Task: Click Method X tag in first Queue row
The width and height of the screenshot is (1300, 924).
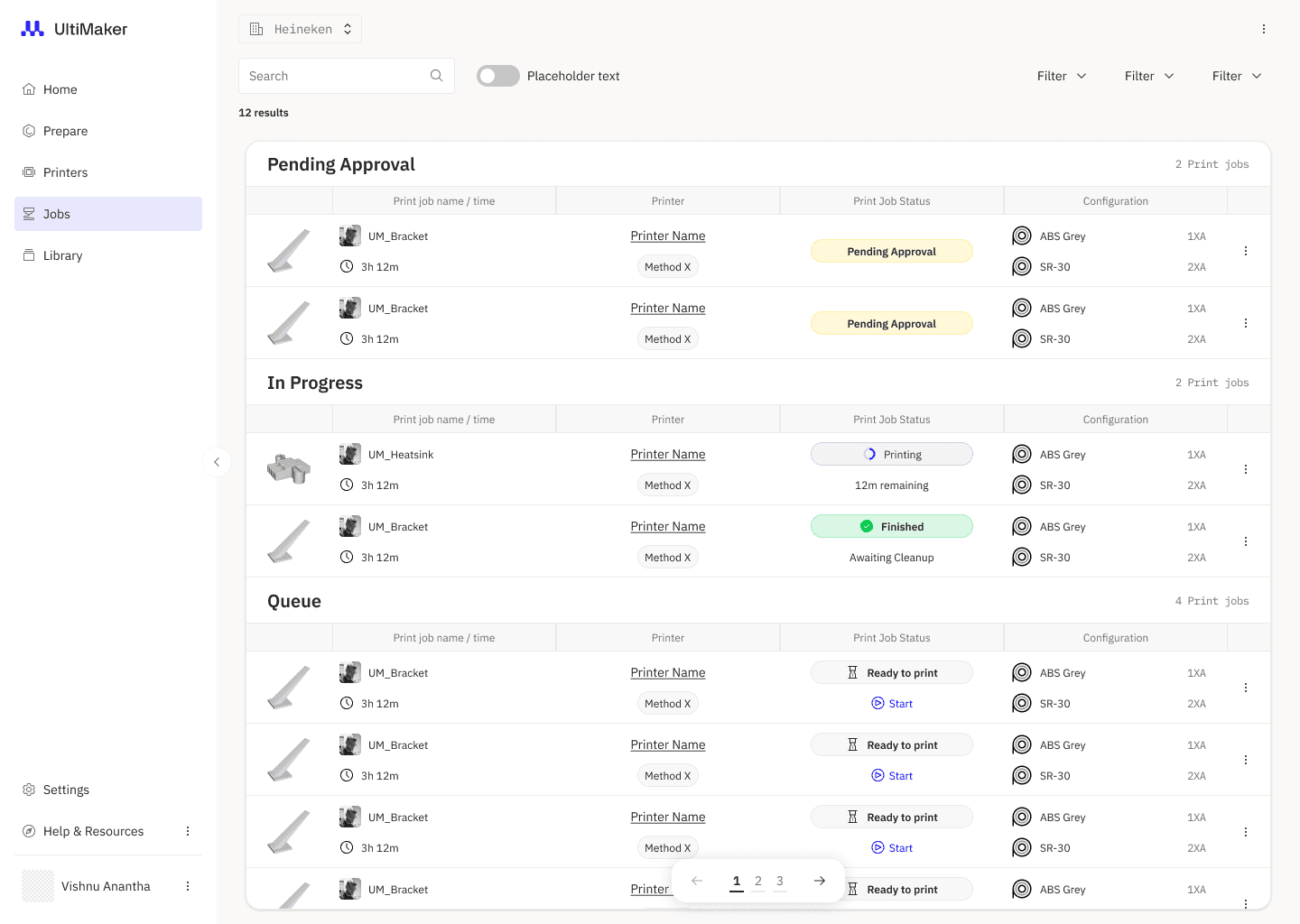Action: point(668,704)
